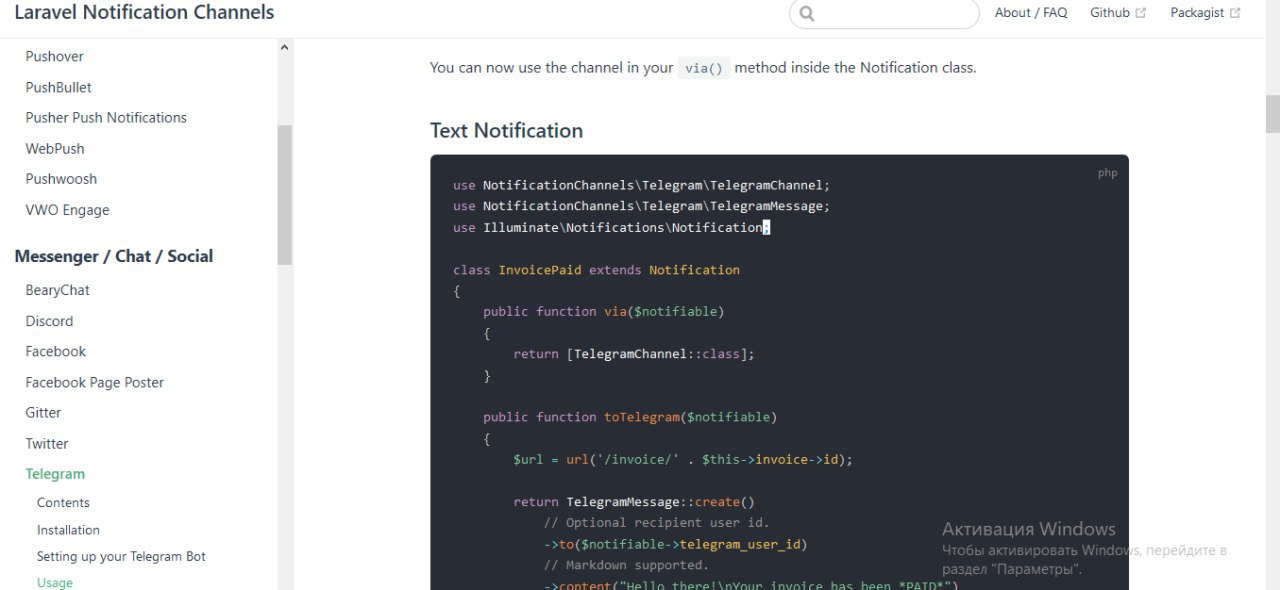
Task: Click the main page scrollbar thumb
Action: [1272, 114]
